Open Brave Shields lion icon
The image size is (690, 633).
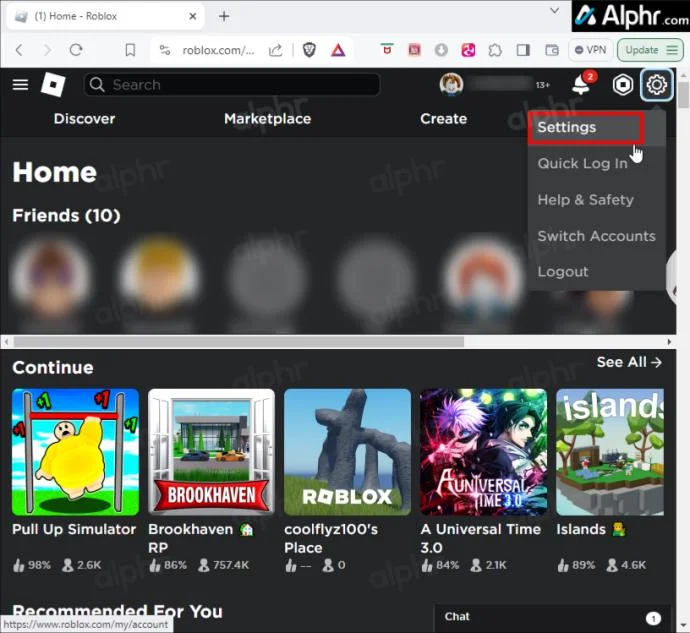click(x=309, y=50)
